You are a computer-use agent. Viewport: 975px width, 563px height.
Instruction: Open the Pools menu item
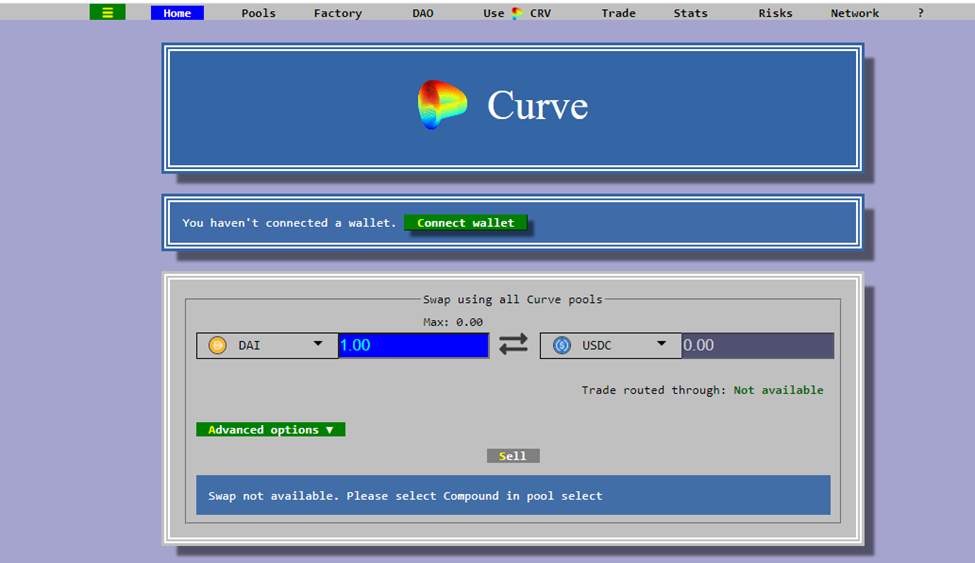tap(258, 13)
